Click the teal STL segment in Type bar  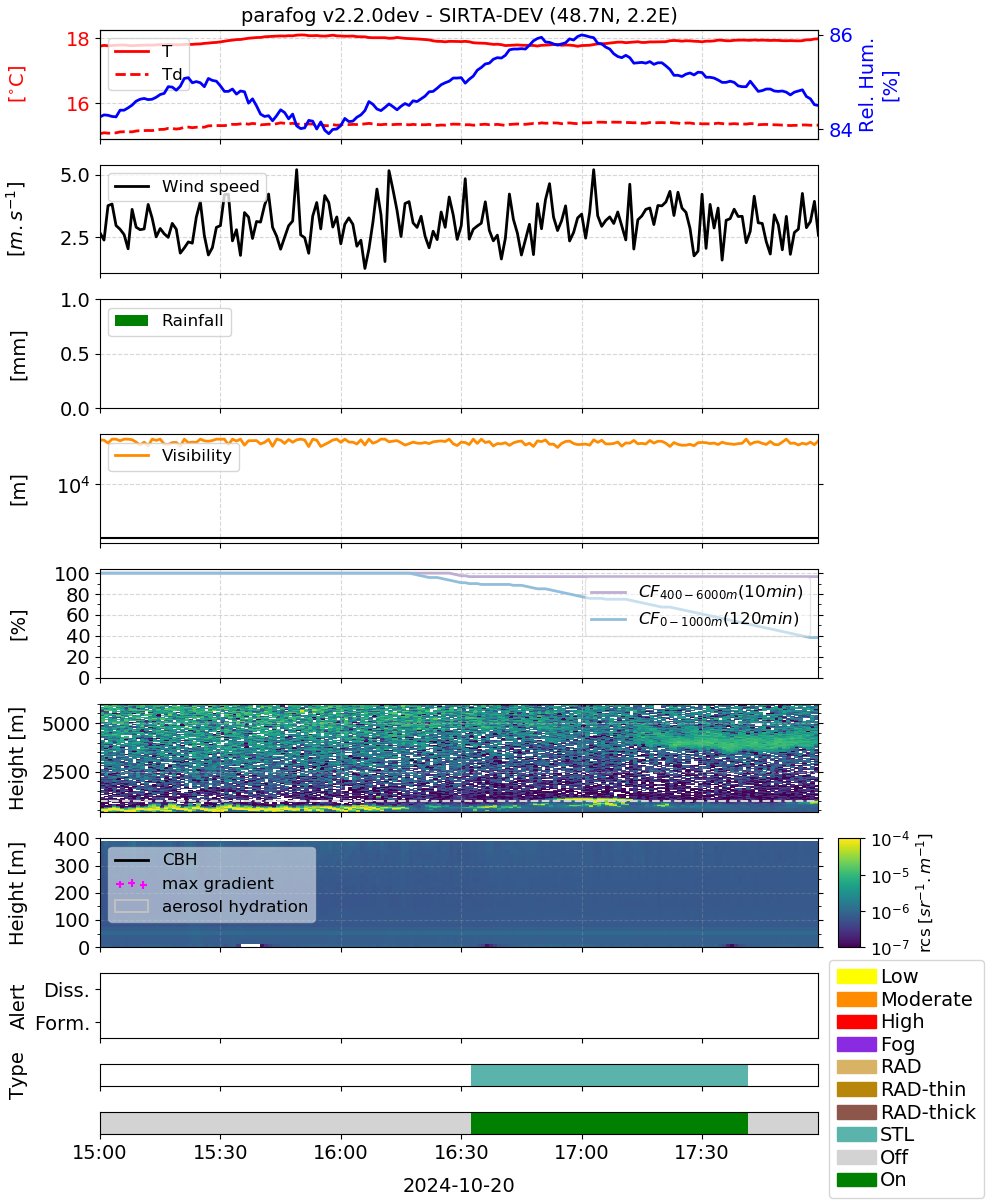click(609, 1075)
